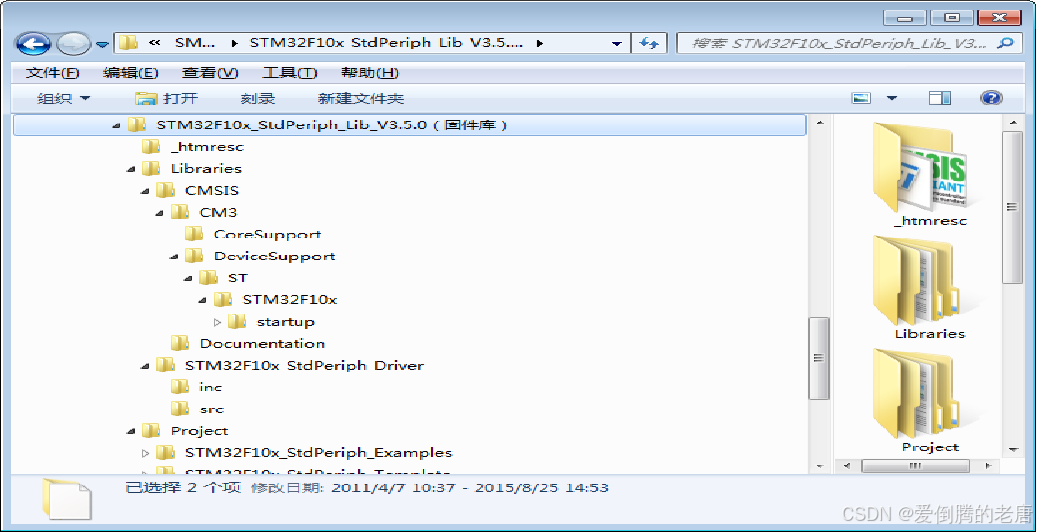Click the file pane horizontal scrollbar thumb
Screen dimensions: 1037x532
[x=916, y=466]
